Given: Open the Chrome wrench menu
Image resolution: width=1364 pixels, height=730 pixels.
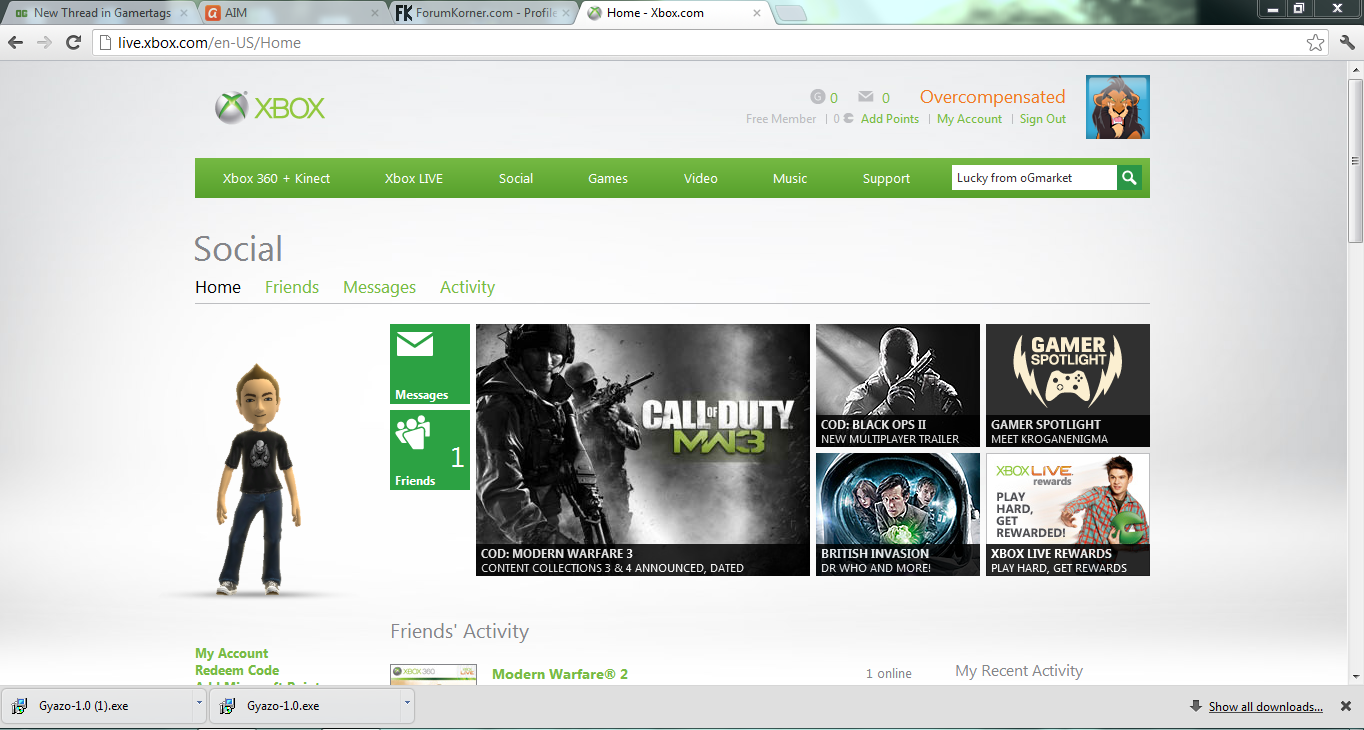Looking at the screenshot, I should click(x=1345, y=42).
